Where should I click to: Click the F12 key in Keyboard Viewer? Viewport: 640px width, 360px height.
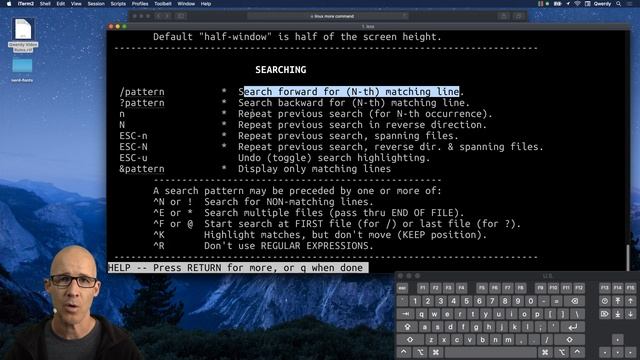point(579,288)
